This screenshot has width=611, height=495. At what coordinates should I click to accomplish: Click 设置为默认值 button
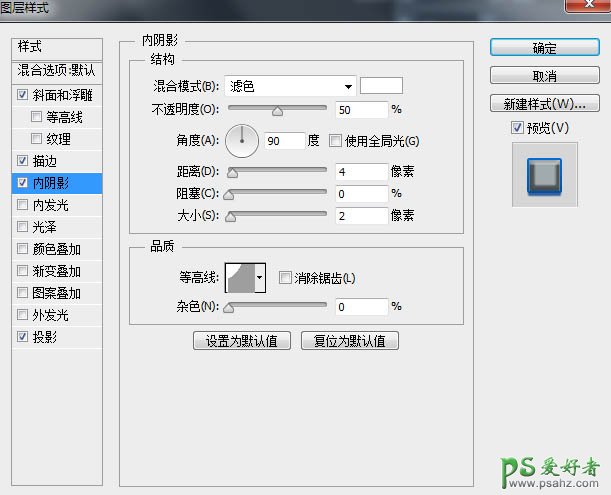(x=241, y=341)
